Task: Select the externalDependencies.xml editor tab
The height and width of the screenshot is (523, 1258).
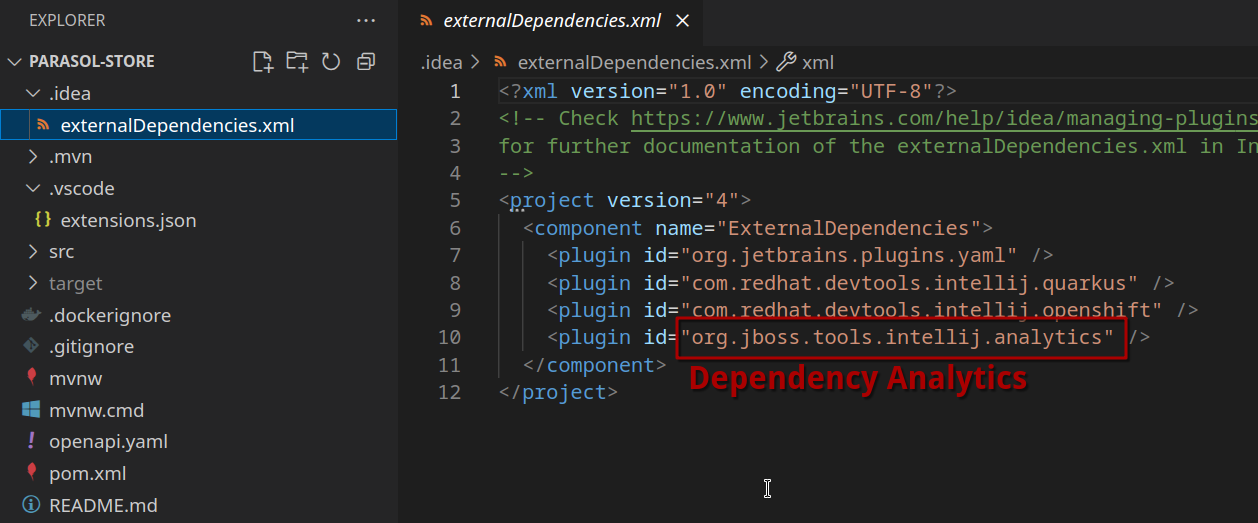Action: tap(552, 21)
